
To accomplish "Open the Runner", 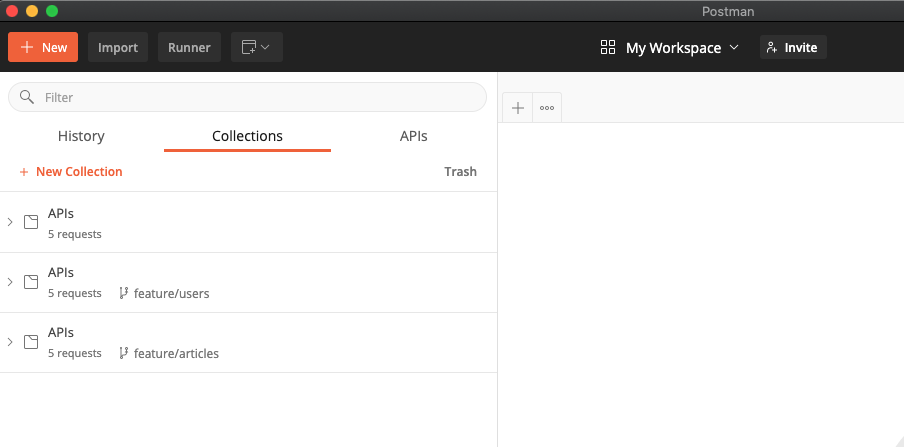I will pyautogui.click(x=189, y=47).
